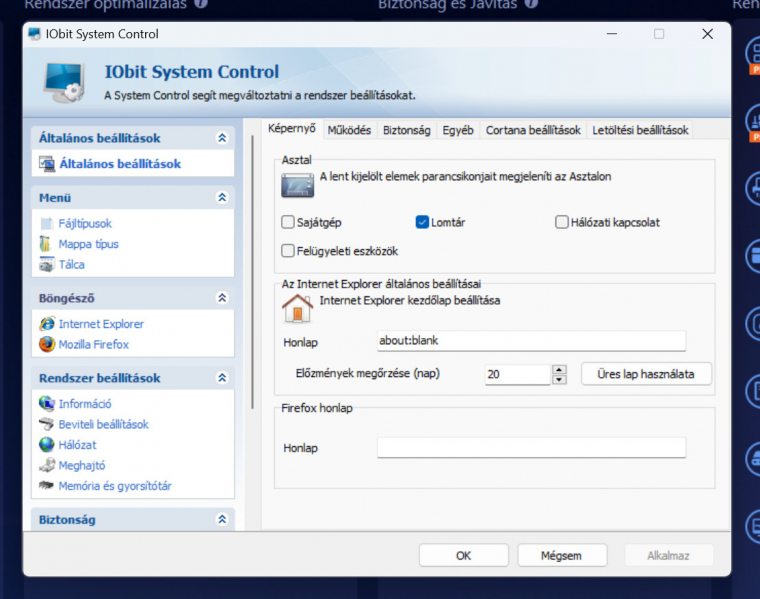Click the info icon beside Biztonság és Javítás
Image resolution: width=760 pixels, height=599 pixels.
[531, 4]
